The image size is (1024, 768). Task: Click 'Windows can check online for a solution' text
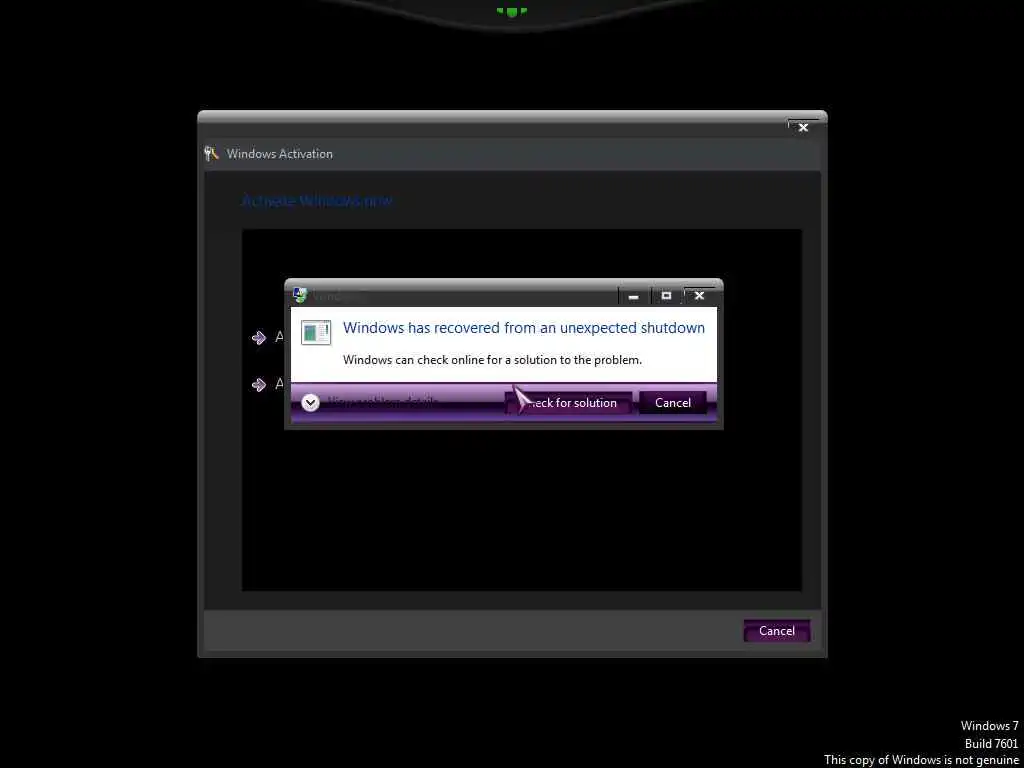tap(492, 360)
